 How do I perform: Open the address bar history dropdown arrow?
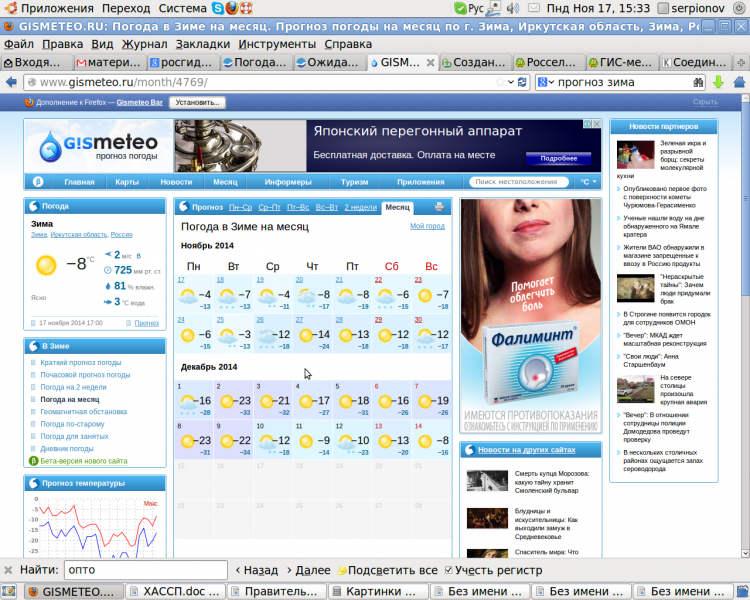[x=507, y=82]
